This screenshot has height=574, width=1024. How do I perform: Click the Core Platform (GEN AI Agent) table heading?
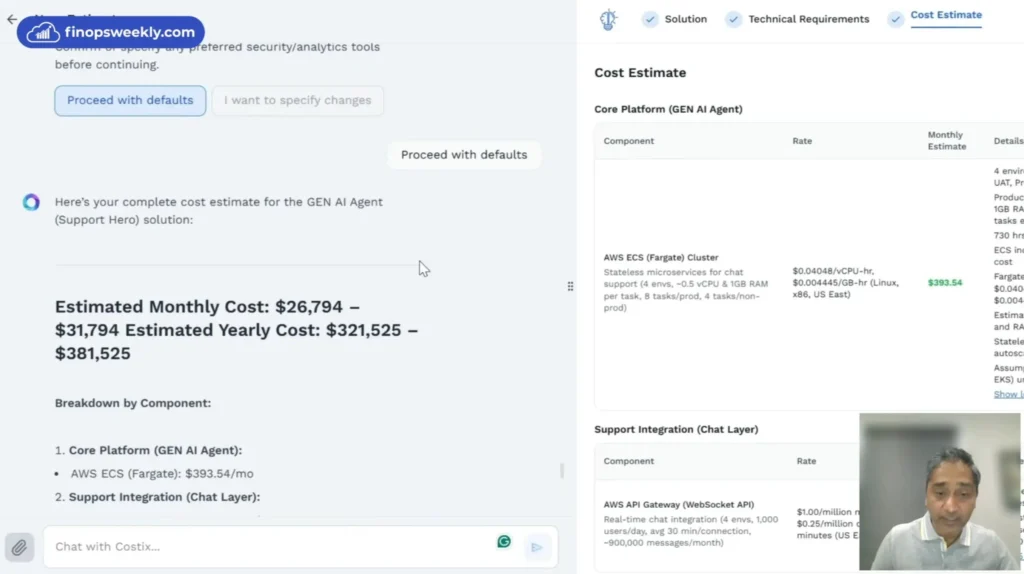pyautogui.click(x=668, y=109)
